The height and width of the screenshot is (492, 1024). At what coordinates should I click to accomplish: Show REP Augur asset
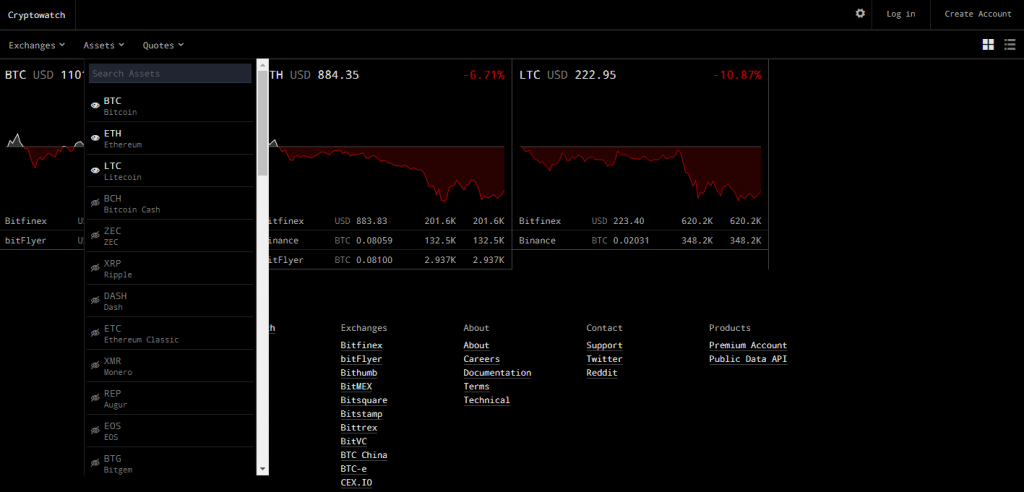coord(95,399)
